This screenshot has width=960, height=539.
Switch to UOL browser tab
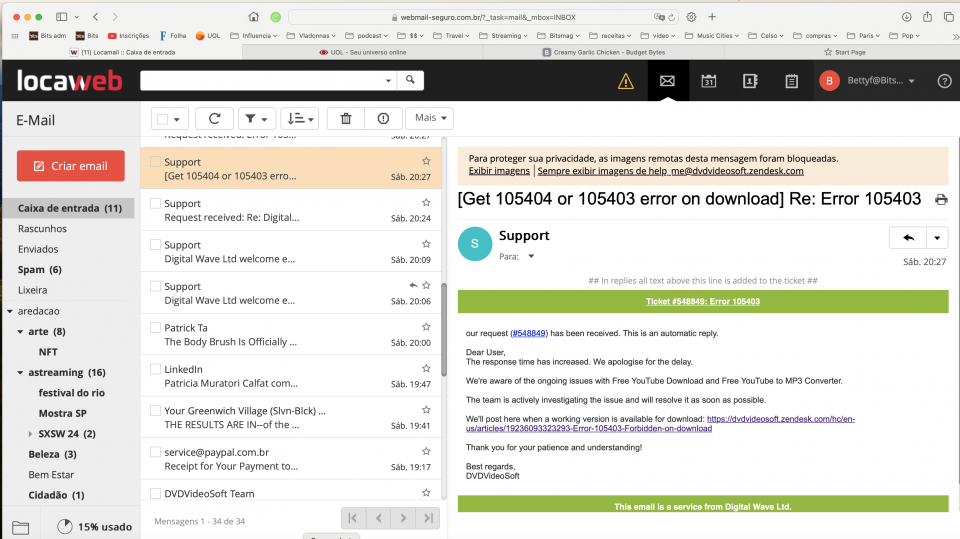pyautogui.click(x=362, y=52)
